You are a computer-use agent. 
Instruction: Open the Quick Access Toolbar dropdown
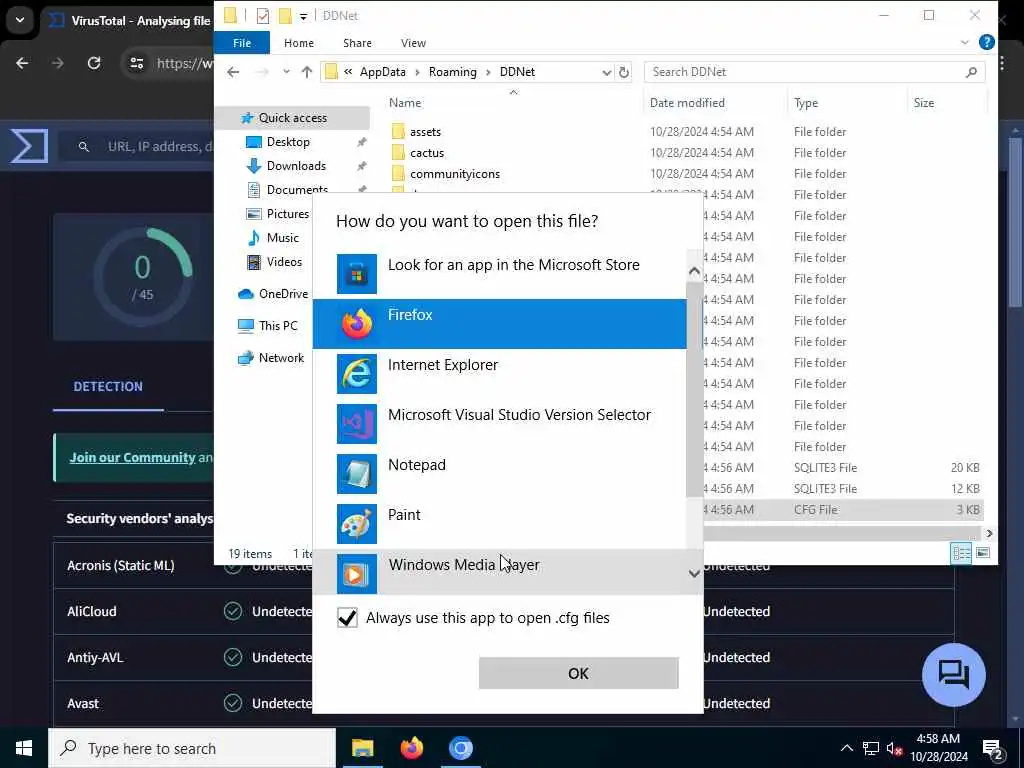point(303,16)
